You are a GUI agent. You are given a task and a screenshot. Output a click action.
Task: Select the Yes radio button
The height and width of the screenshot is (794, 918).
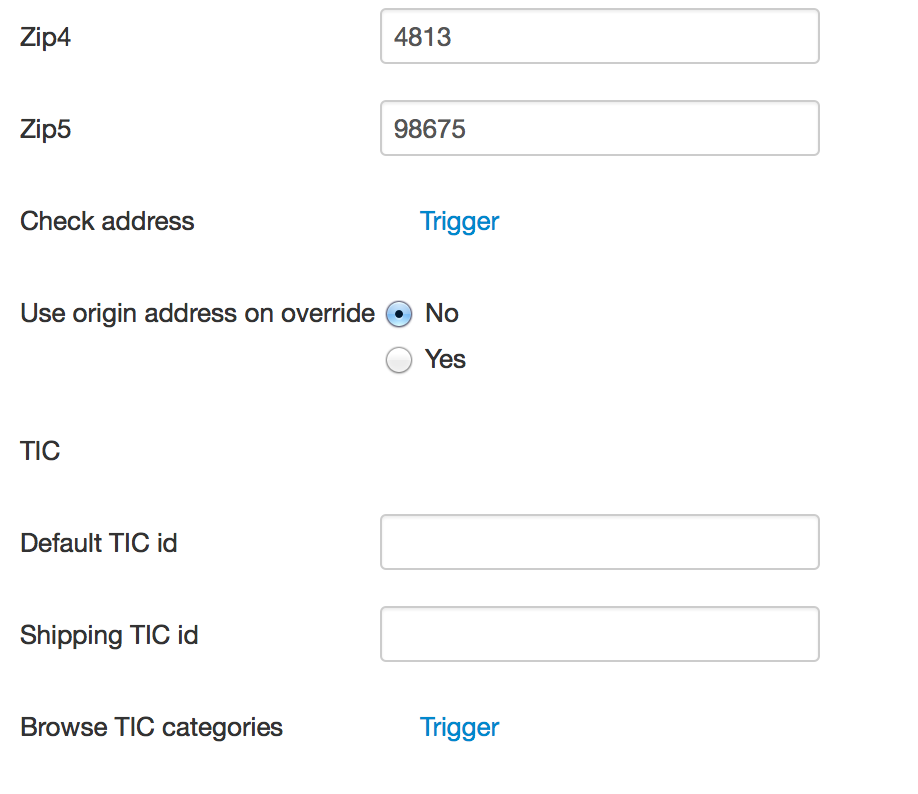(399, 360)
